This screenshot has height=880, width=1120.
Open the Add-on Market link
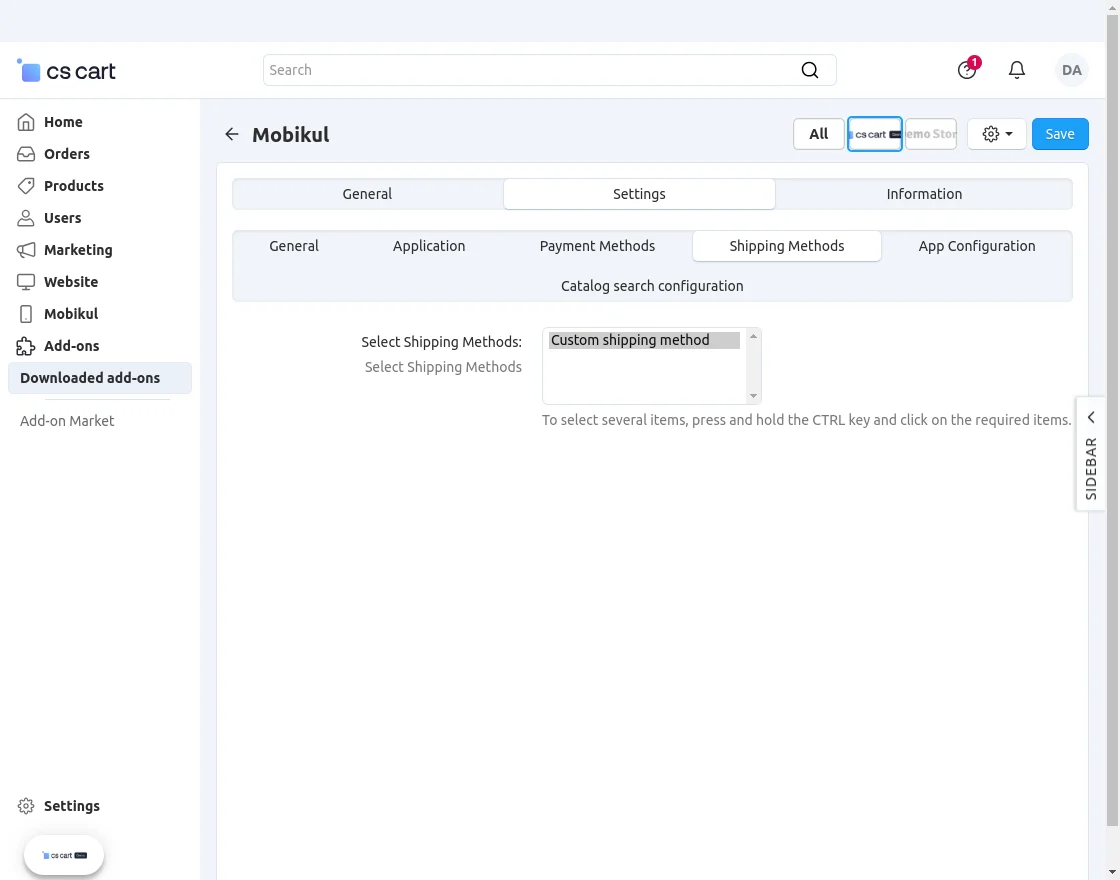click(x=67, y=421)
